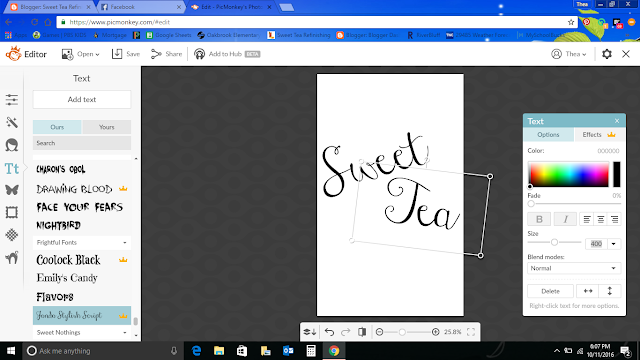Choose the Charon's Cool font

tap(61, 169)
